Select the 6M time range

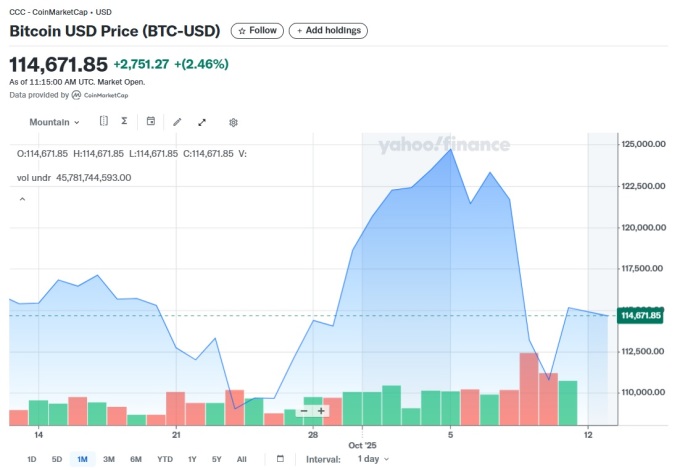point(135,459)
